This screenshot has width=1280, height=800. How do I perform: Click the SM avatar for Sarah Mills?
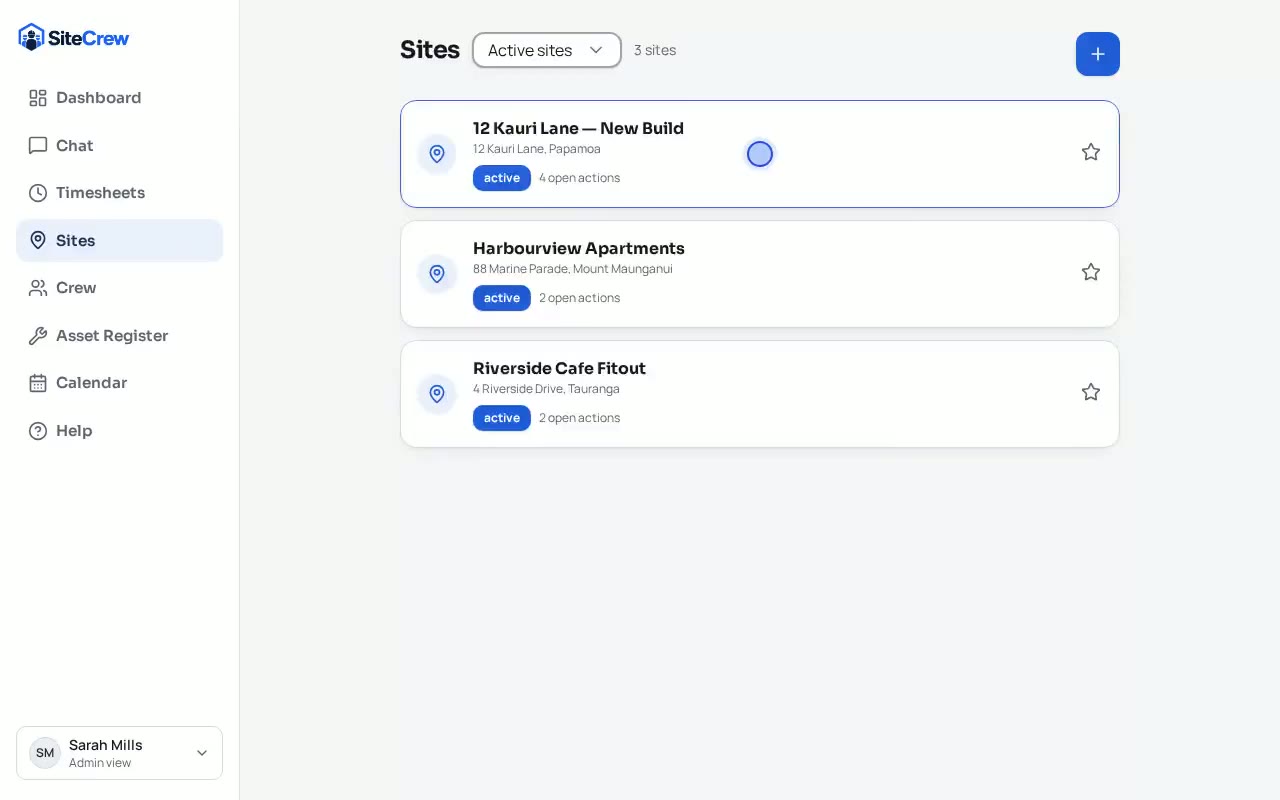pyautogui.click(x=45, y=753)
